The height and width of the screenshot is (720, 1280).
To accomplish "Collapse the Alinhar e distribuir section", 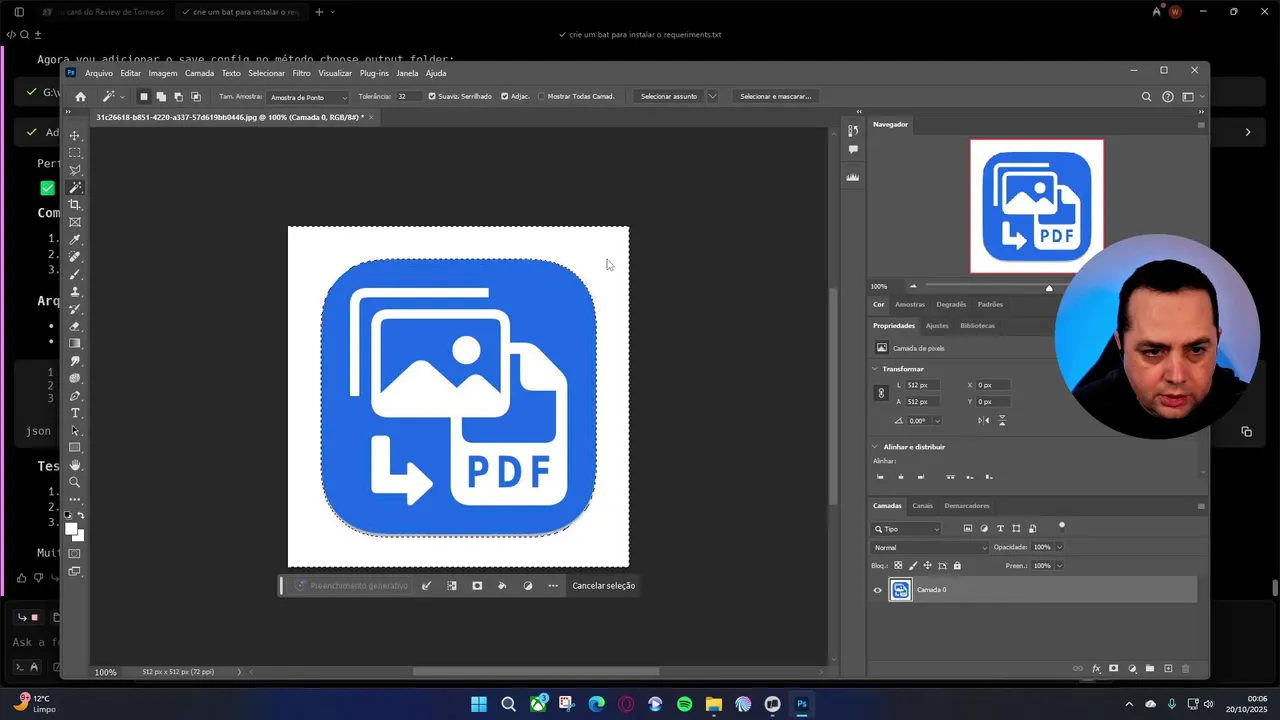I will click(876, 447).
